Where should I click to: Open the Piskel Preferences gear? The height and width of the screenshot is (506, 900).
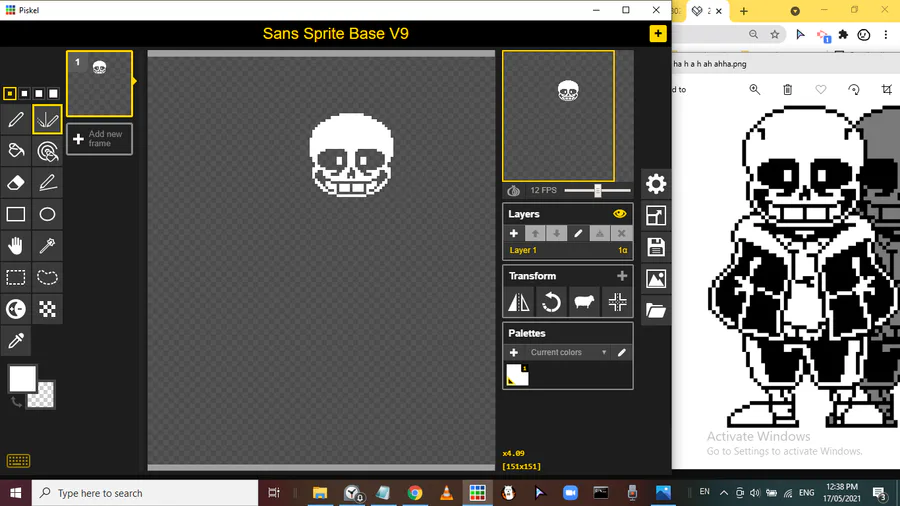(655, 184)
